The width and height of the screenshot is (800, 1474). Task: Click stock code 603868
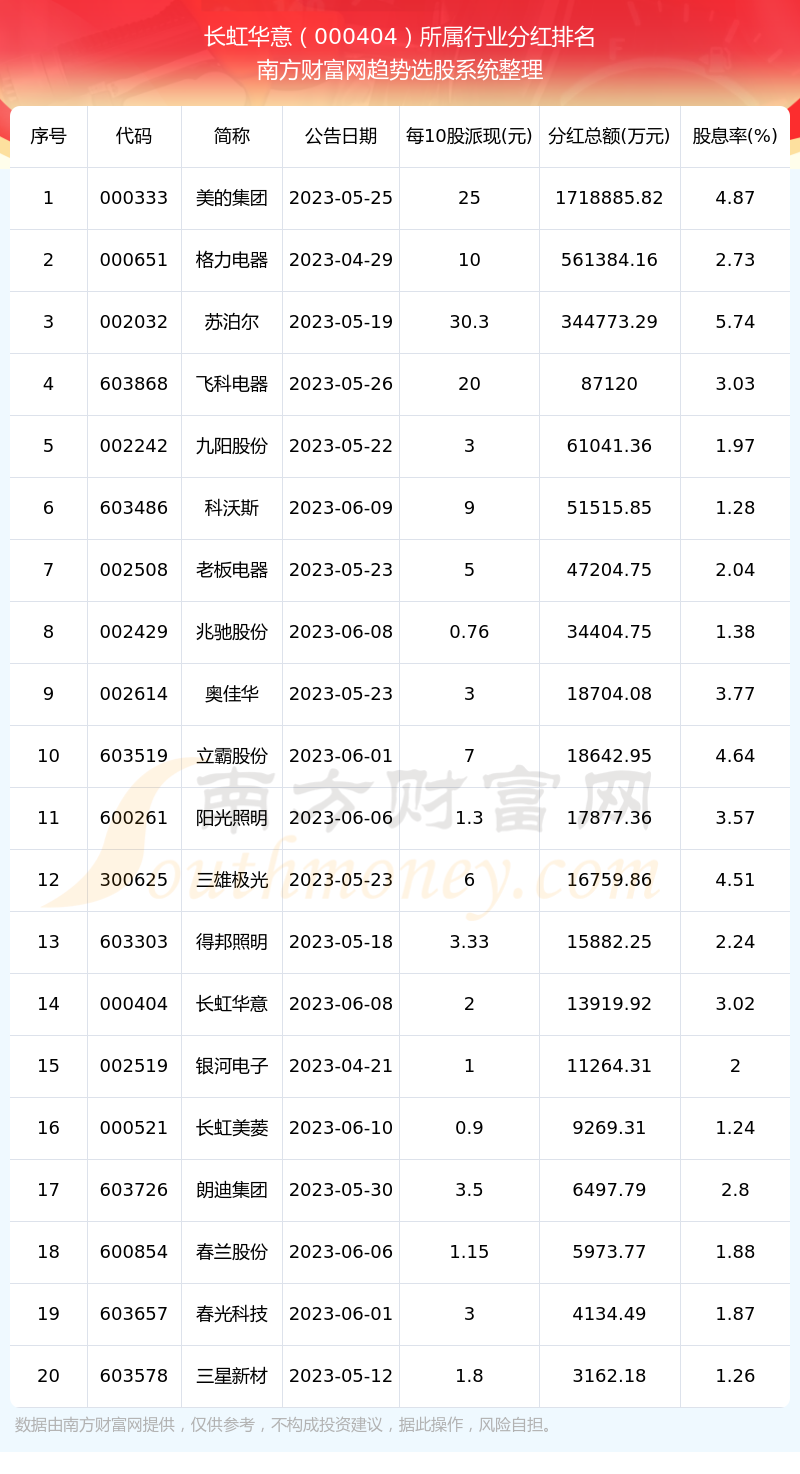(x=134, y=384)
